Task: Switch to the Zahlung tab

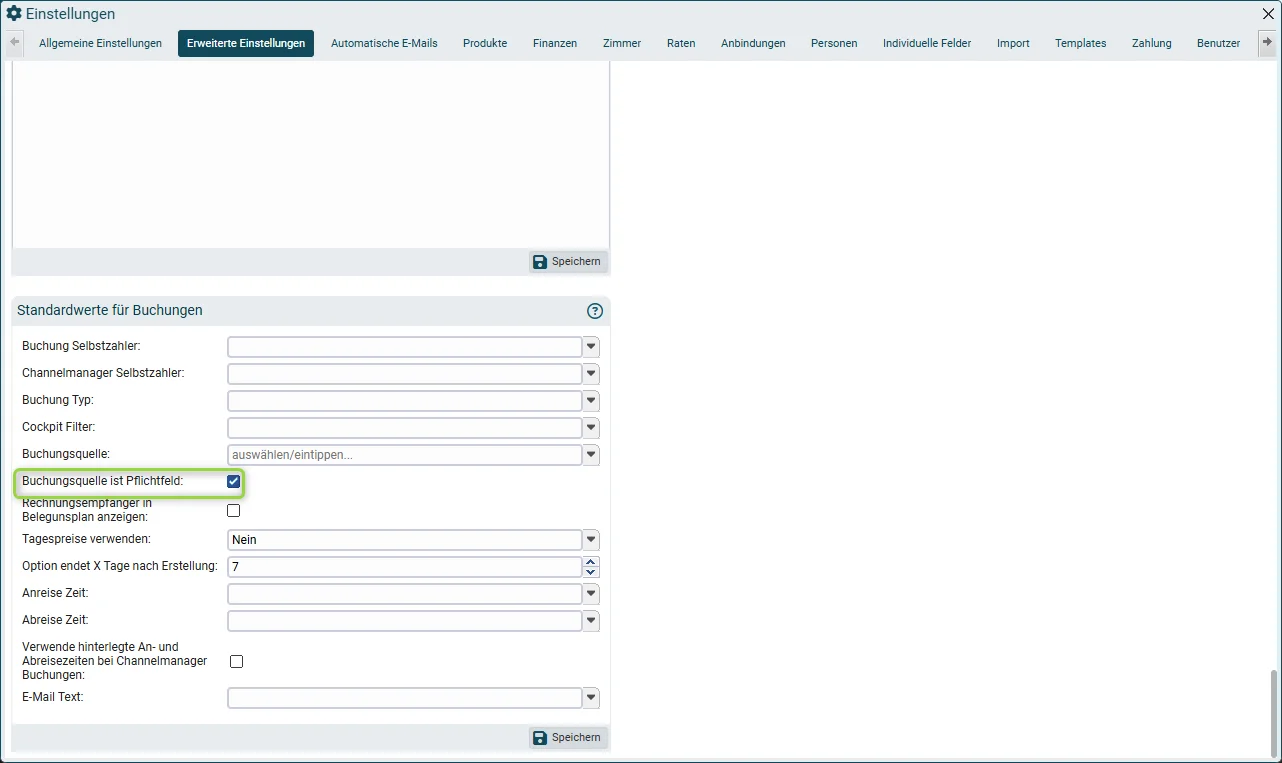Action: point(1152,43)
